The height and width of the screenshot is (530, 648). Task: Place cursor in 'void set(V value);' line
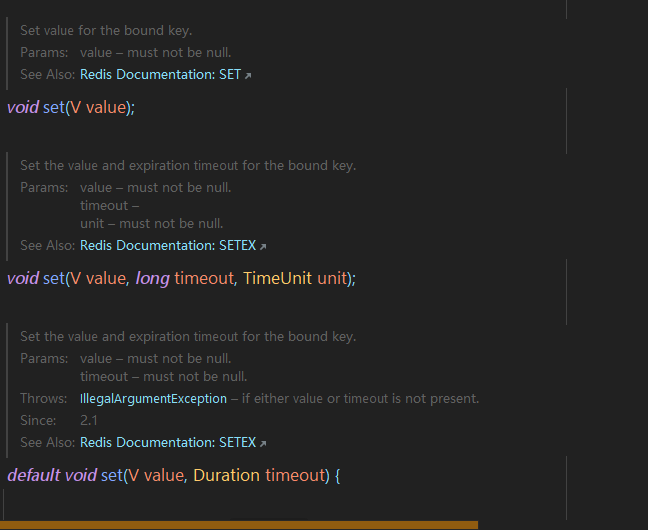click(x=71, y=107)
